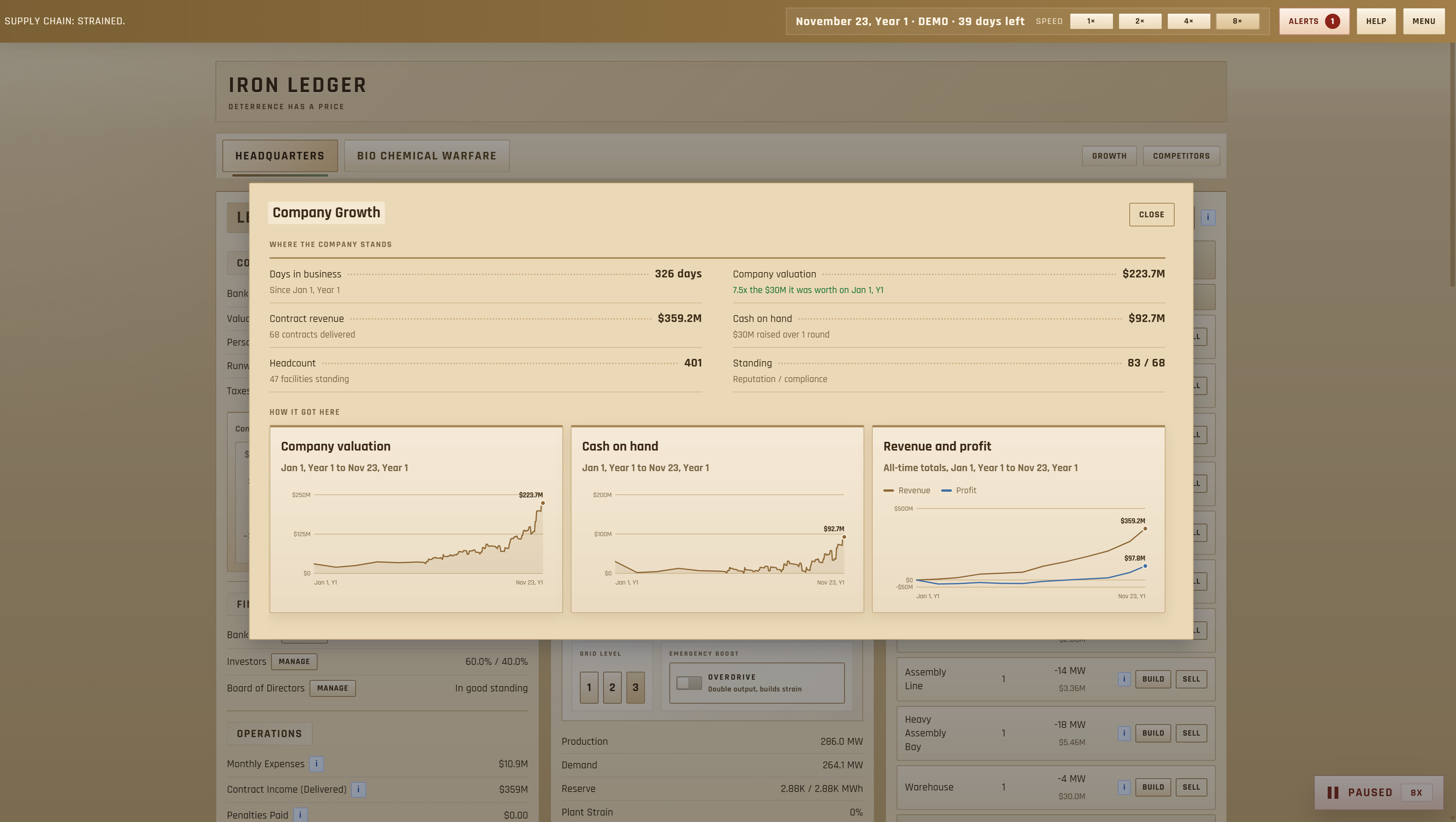Open the Menu button

[1424, 21]
